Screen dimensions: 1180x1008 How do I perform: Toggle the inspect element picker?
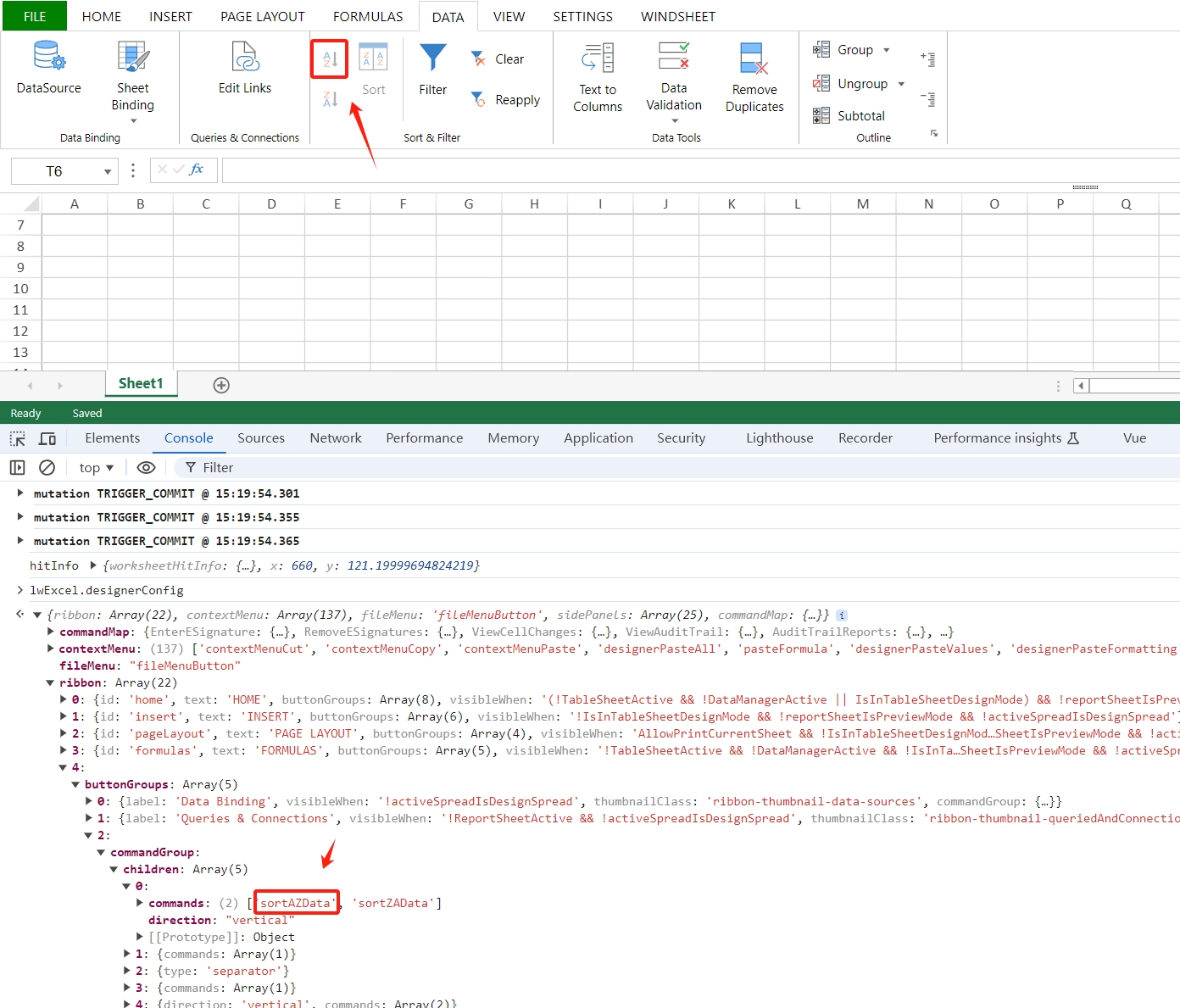tap(18, 438)
